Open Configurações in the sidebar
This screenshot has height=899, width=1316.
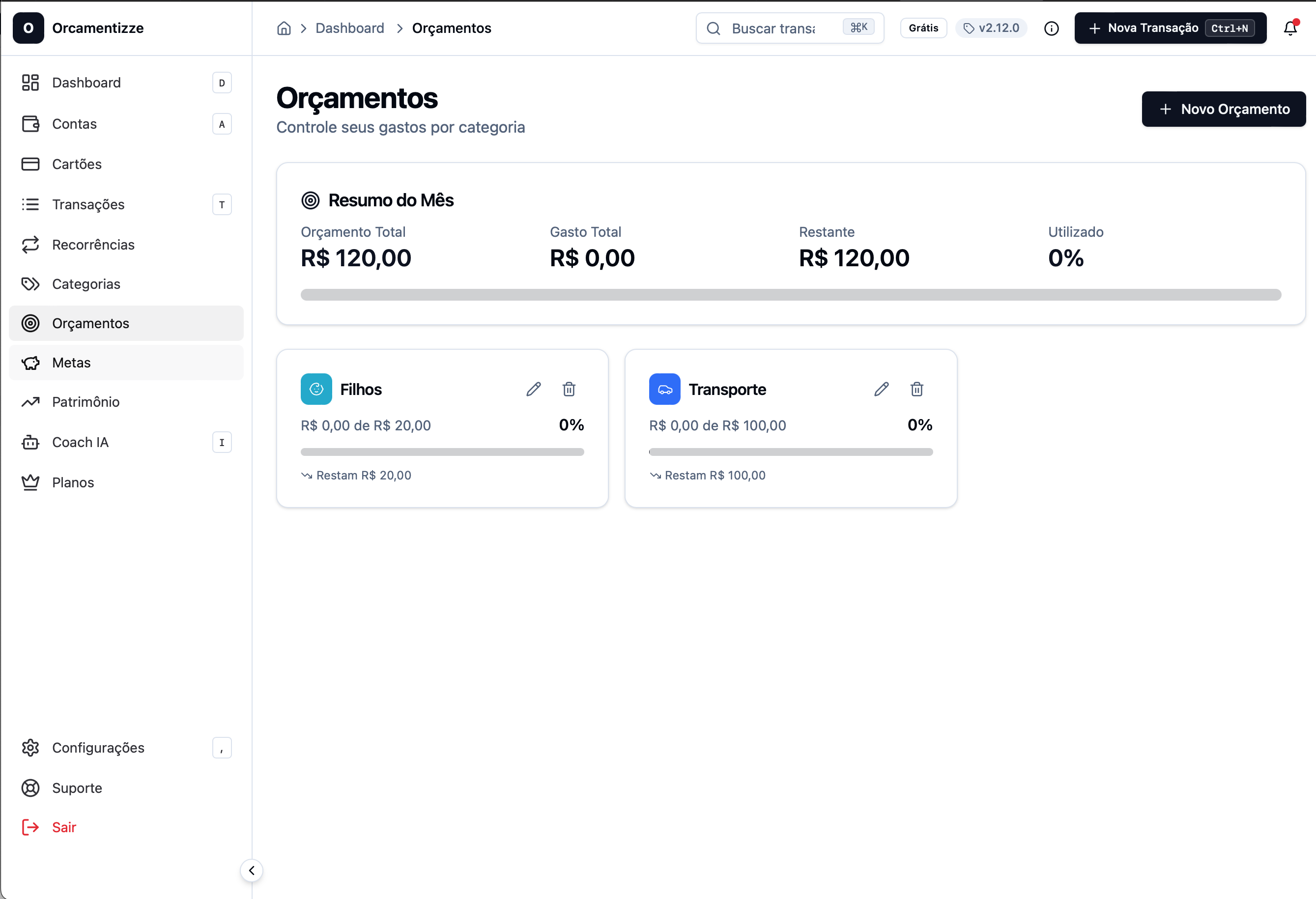[98, 747]
